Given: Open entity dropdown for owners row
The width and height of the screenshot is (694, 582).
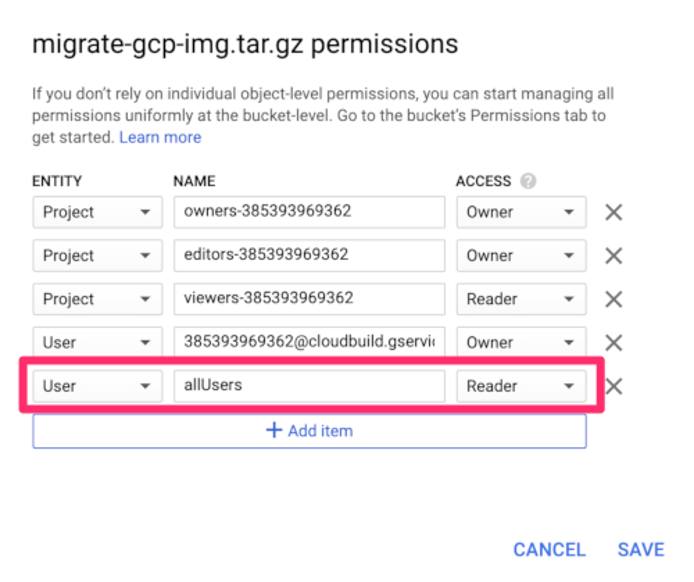Looking at the screenshot, I should [x=97, y=212].
